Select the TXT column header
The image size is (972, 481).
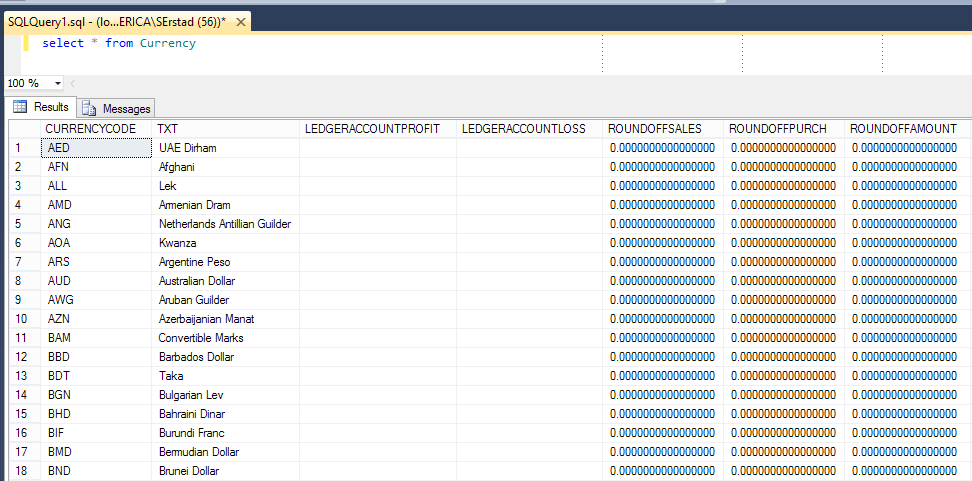pos(167,129)
